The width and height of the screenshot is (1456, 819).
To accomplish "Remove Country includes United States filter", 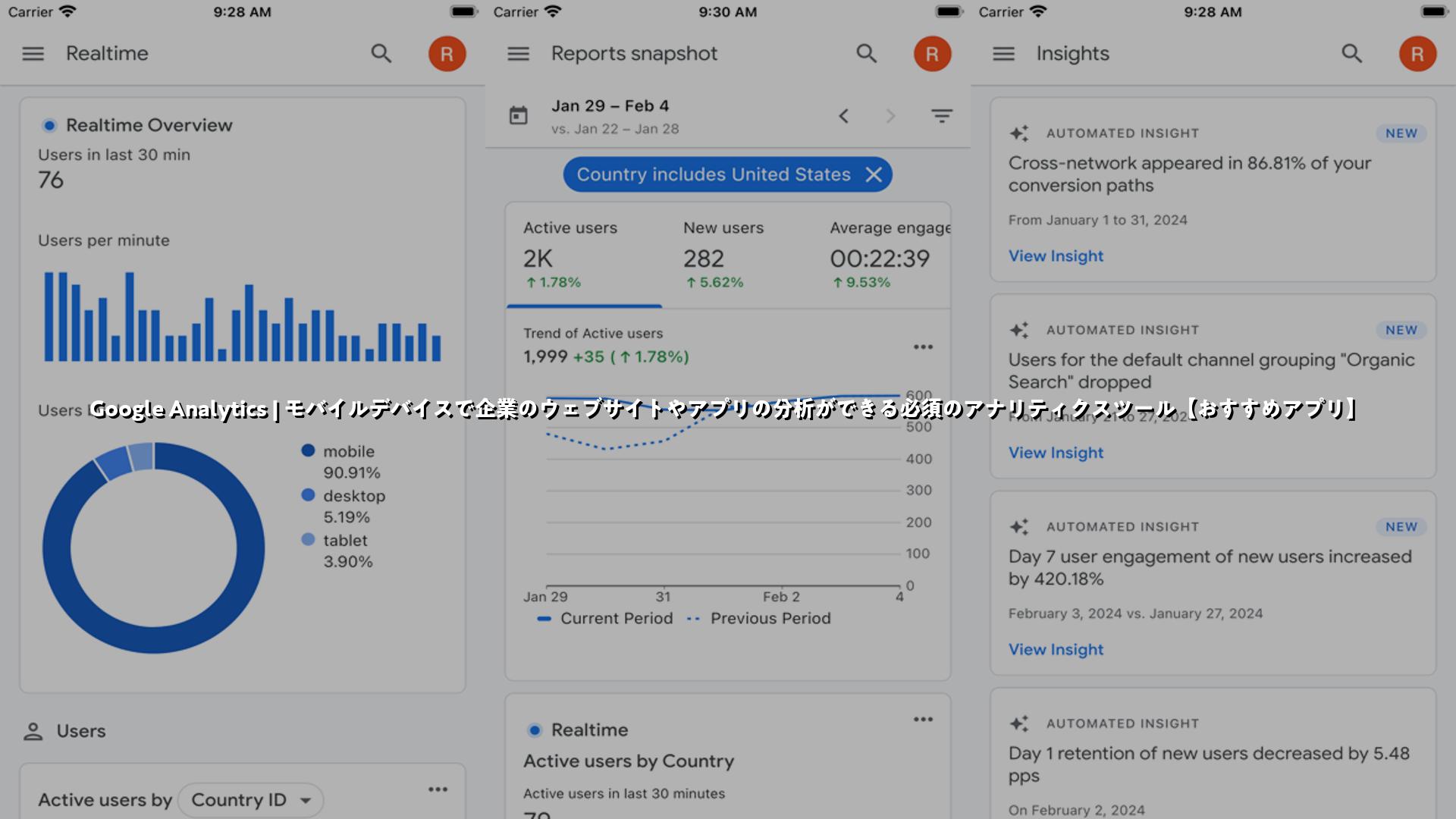I will (874, 174).
